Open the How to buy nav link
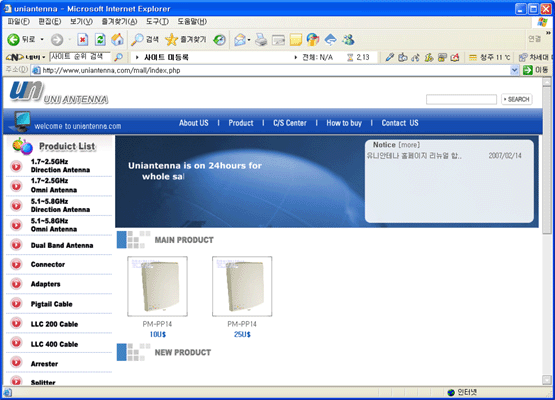This screenshot has width=555, height=400. point(344,123)
